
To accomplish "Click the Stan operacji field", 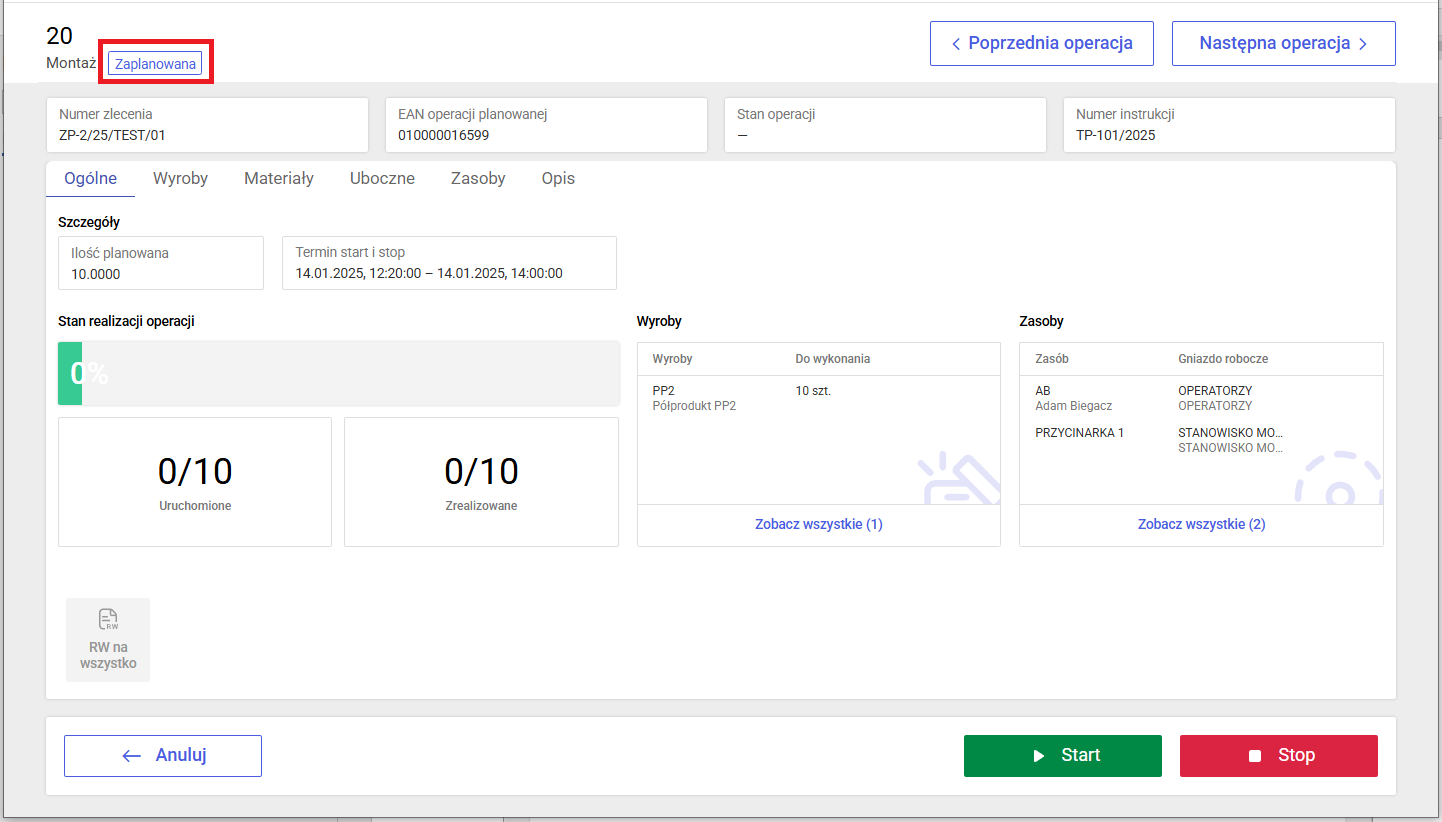I will coord(885,125).
